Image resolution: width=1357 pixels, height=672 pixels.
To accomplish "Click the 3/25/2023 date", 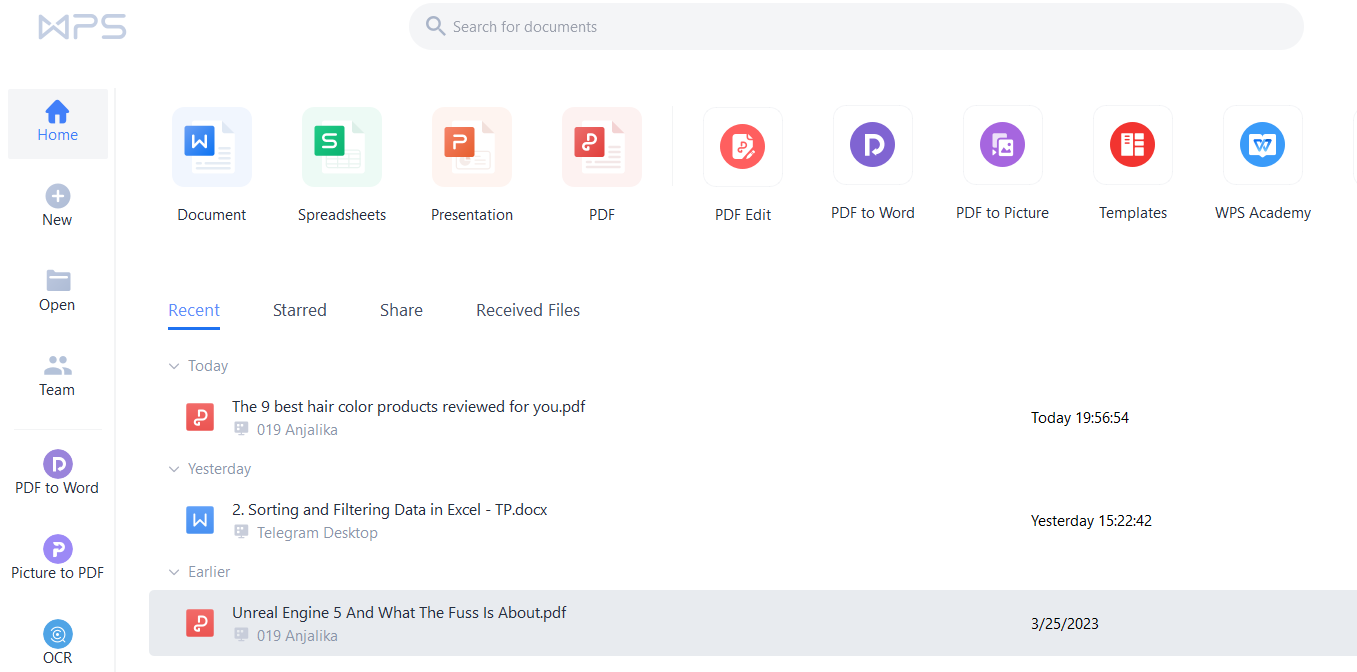I will tap(1065, 624).
